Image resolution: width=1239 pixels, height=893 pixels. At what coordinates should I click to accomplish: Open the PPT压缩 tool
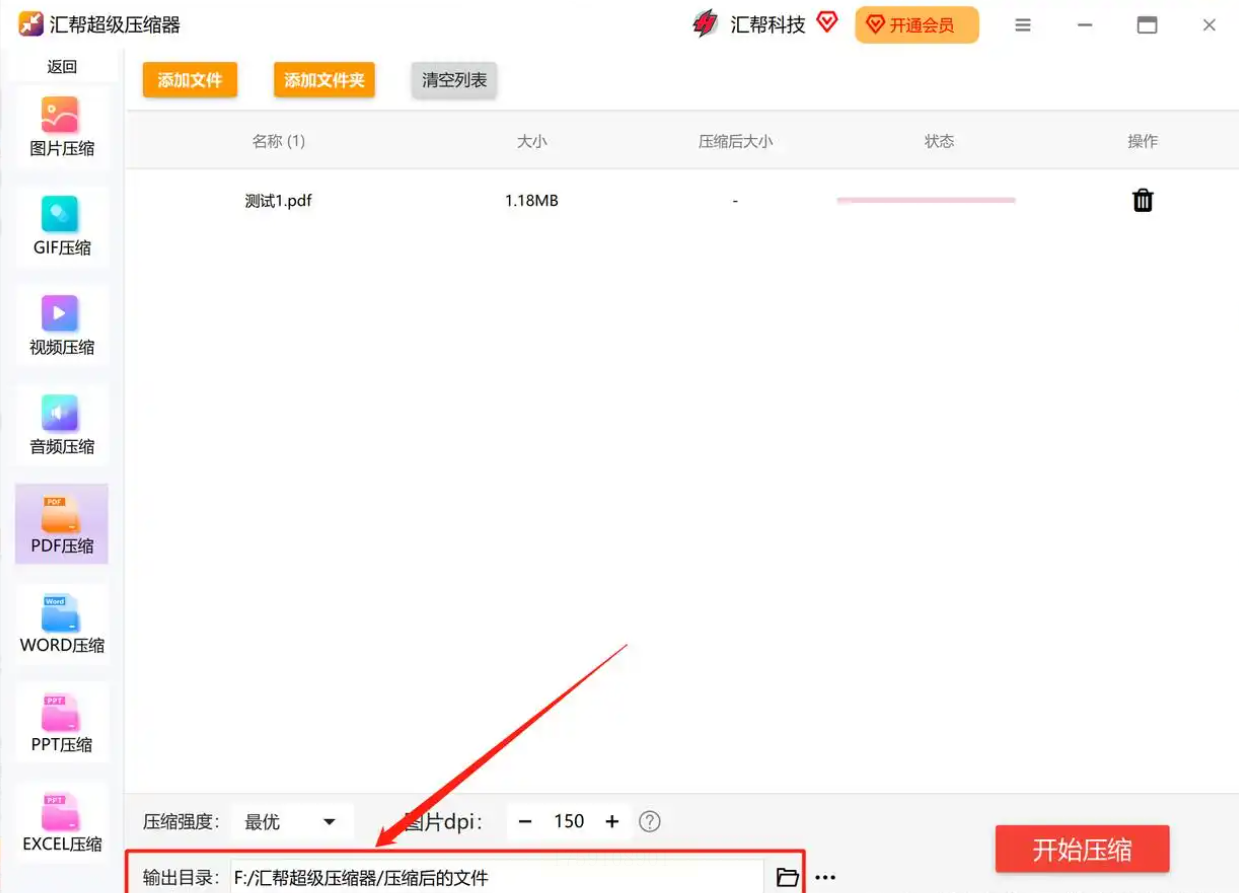pyautogui.click(x=62, y=723)
